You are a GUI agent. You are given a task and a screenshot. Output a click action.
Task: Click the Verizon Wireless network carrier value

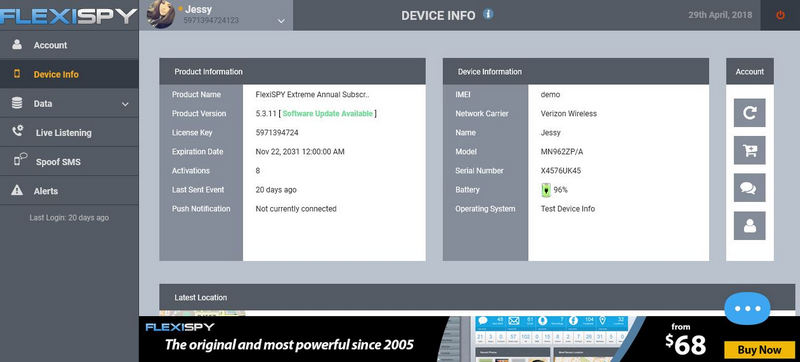[569, 114]
